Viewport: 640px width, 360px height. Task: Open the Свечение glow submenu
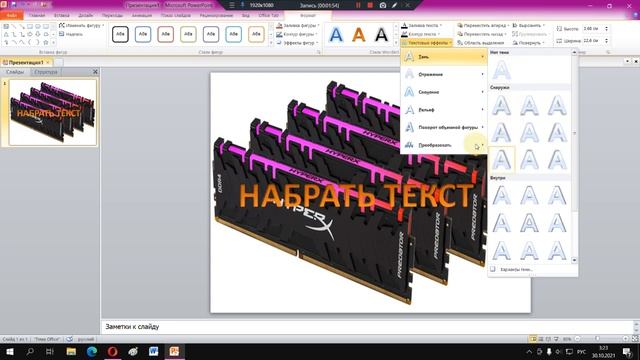point(444,92)
